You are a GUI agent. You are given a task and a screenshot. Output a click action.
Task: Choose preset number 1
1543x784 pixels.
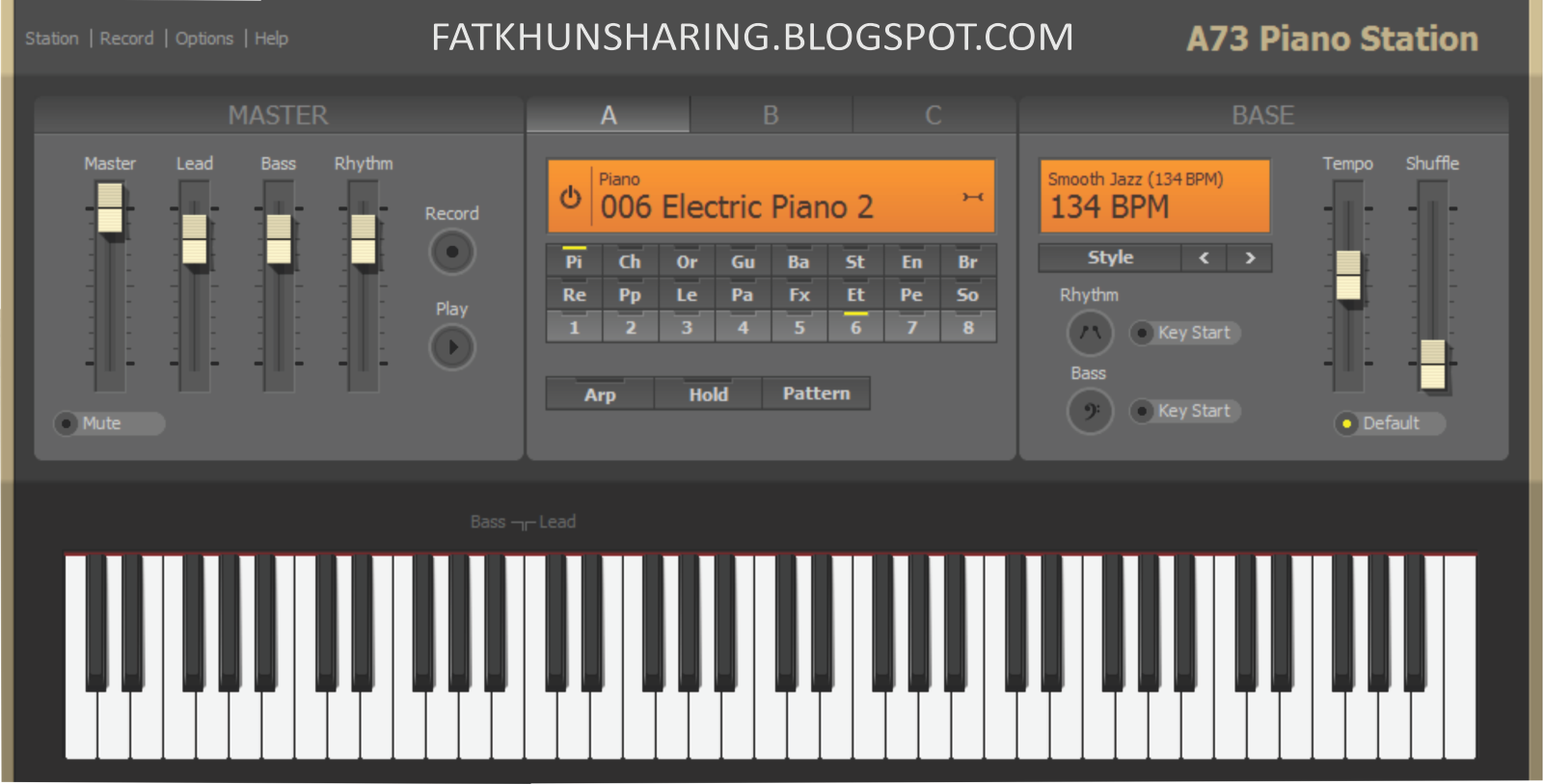[x=574, y=327]
